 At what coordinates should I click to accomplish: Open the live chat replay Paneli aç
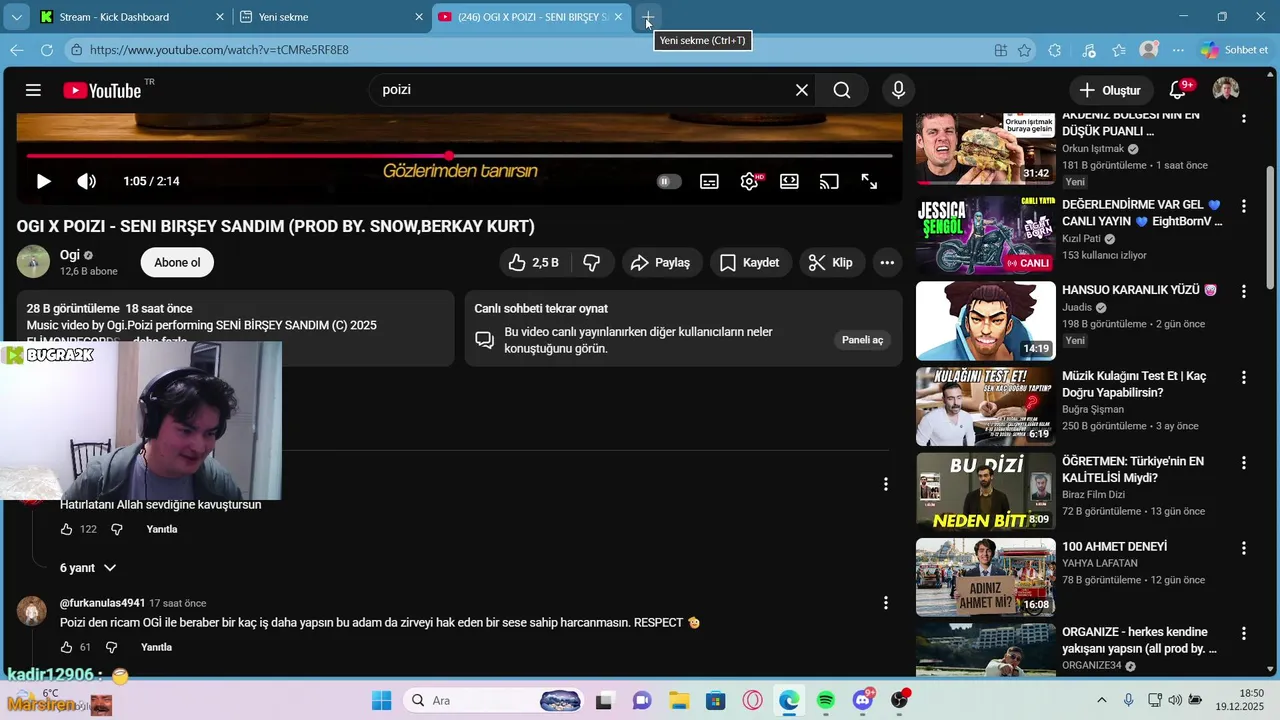coord(862,340)
